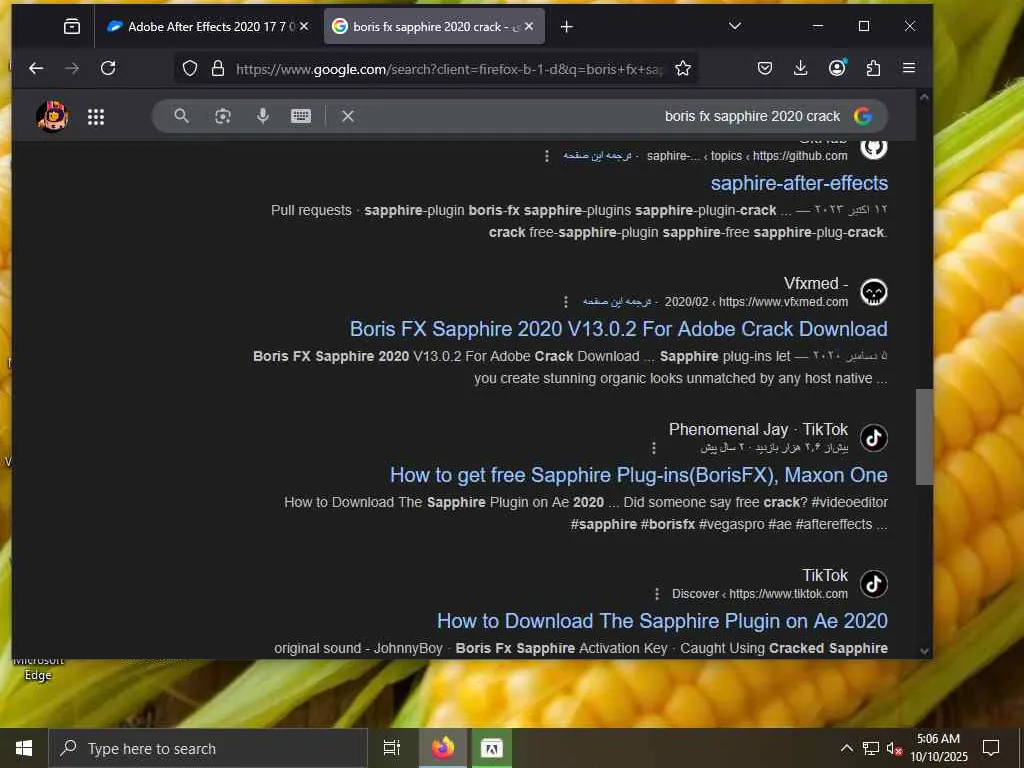
Task: Click the scrollbar down arrow
Action: (x=924, y=650)
